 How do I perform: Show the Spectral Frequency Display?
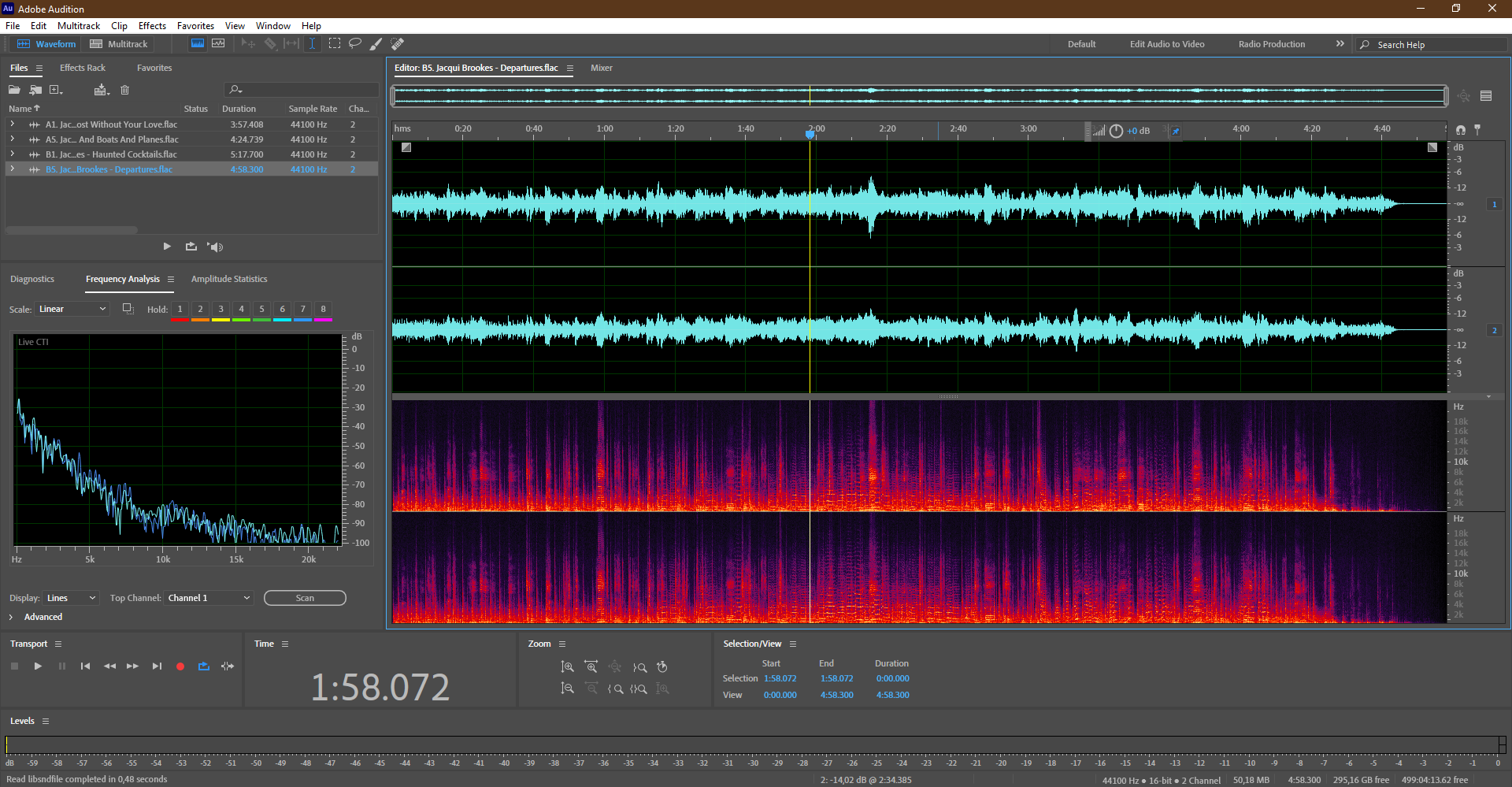point(198,44)
